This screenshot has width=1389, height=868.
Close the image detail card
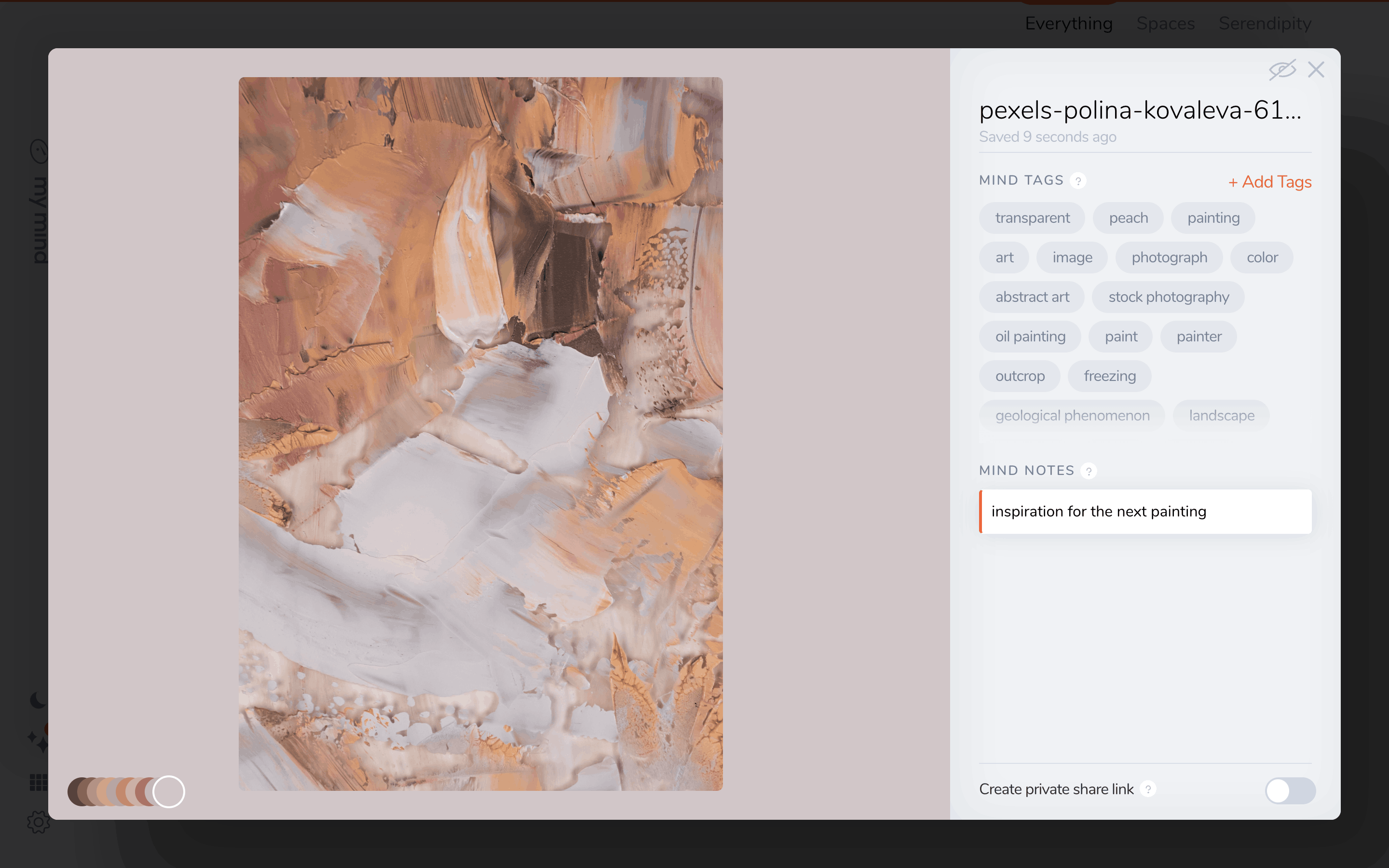[x=1316, y=70]
